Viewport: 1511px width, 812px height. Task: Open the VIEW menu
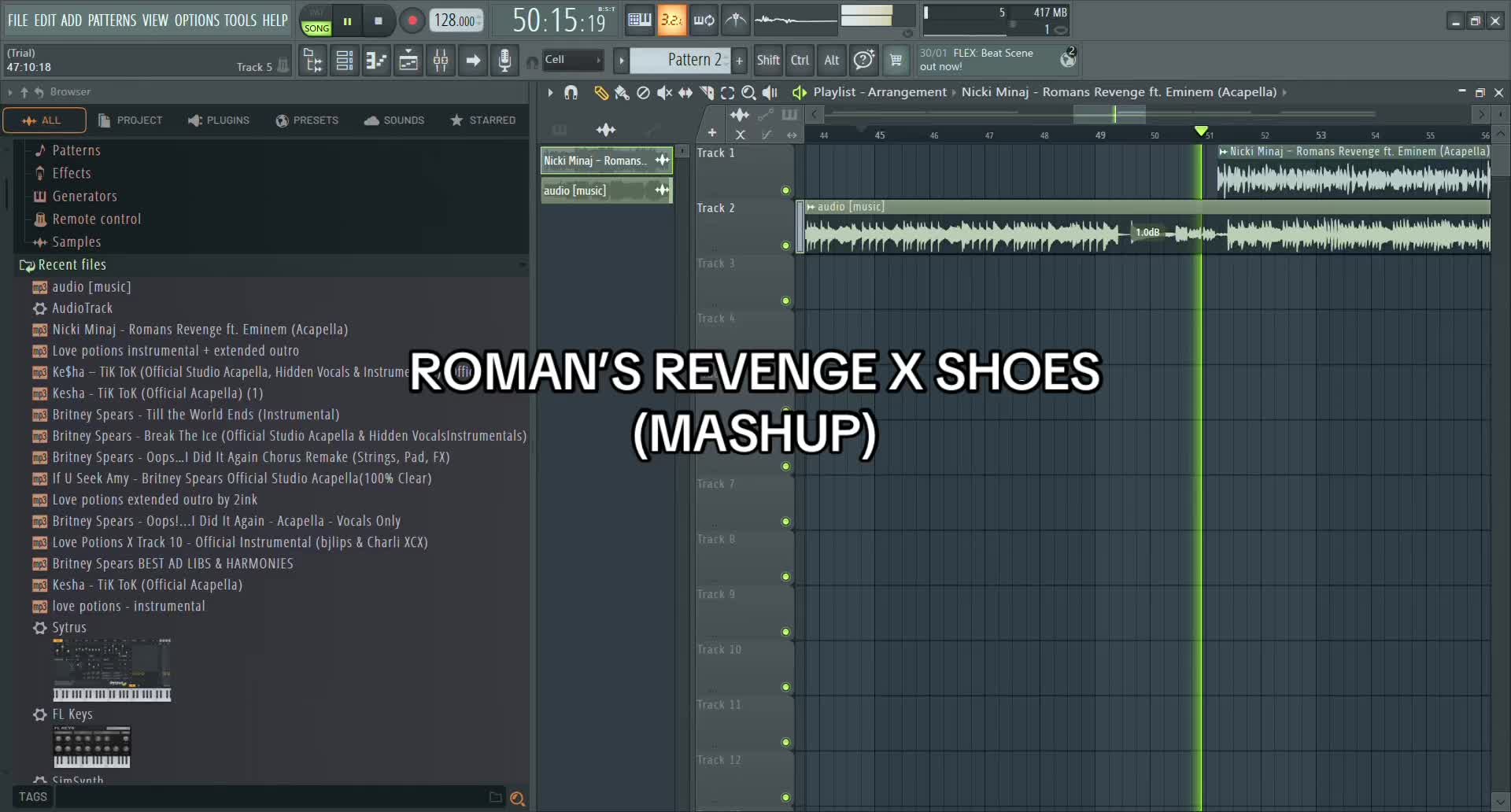(155, 20)
